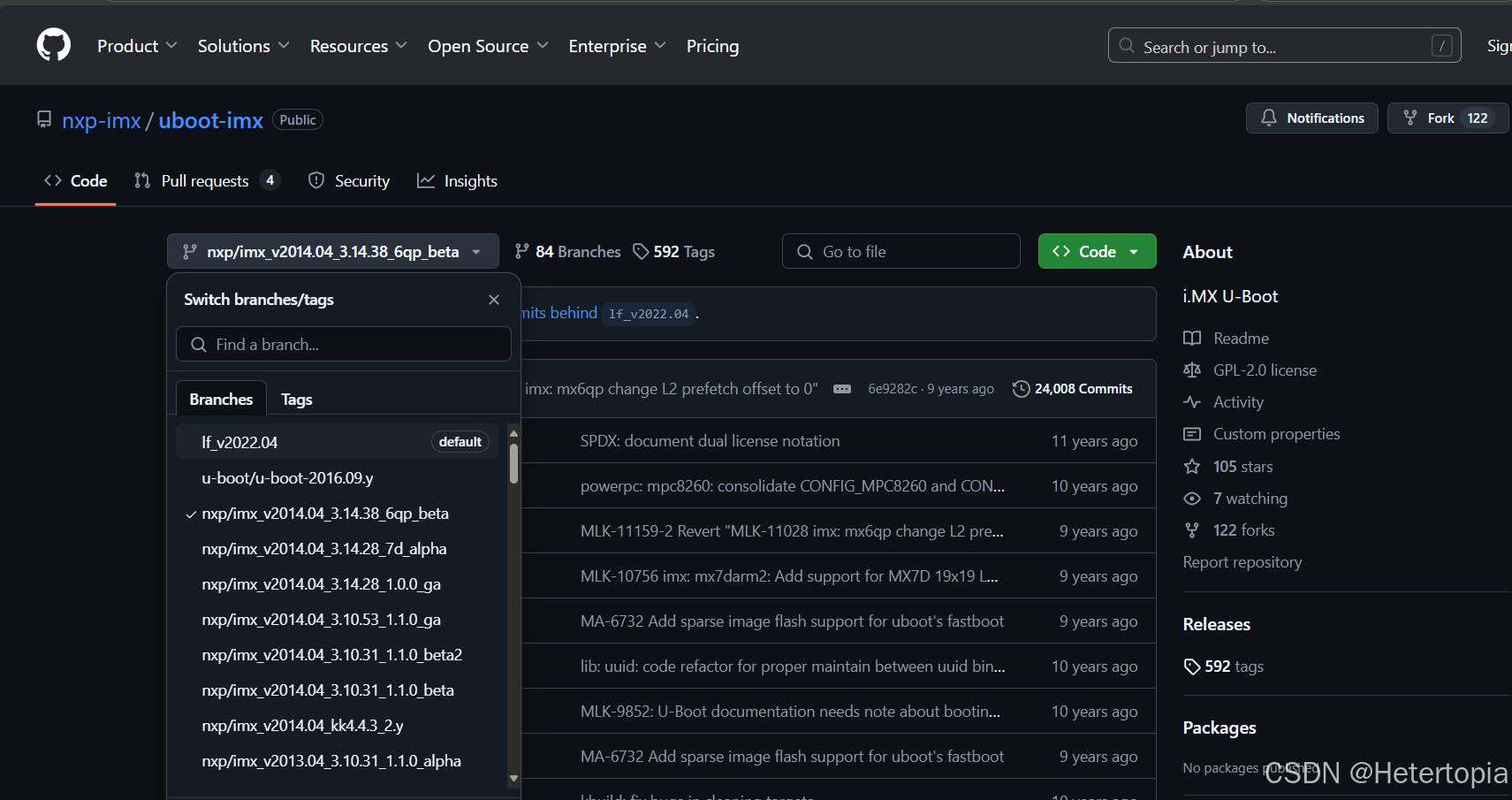Click the Find a branch input field

(x=344, y=344)
